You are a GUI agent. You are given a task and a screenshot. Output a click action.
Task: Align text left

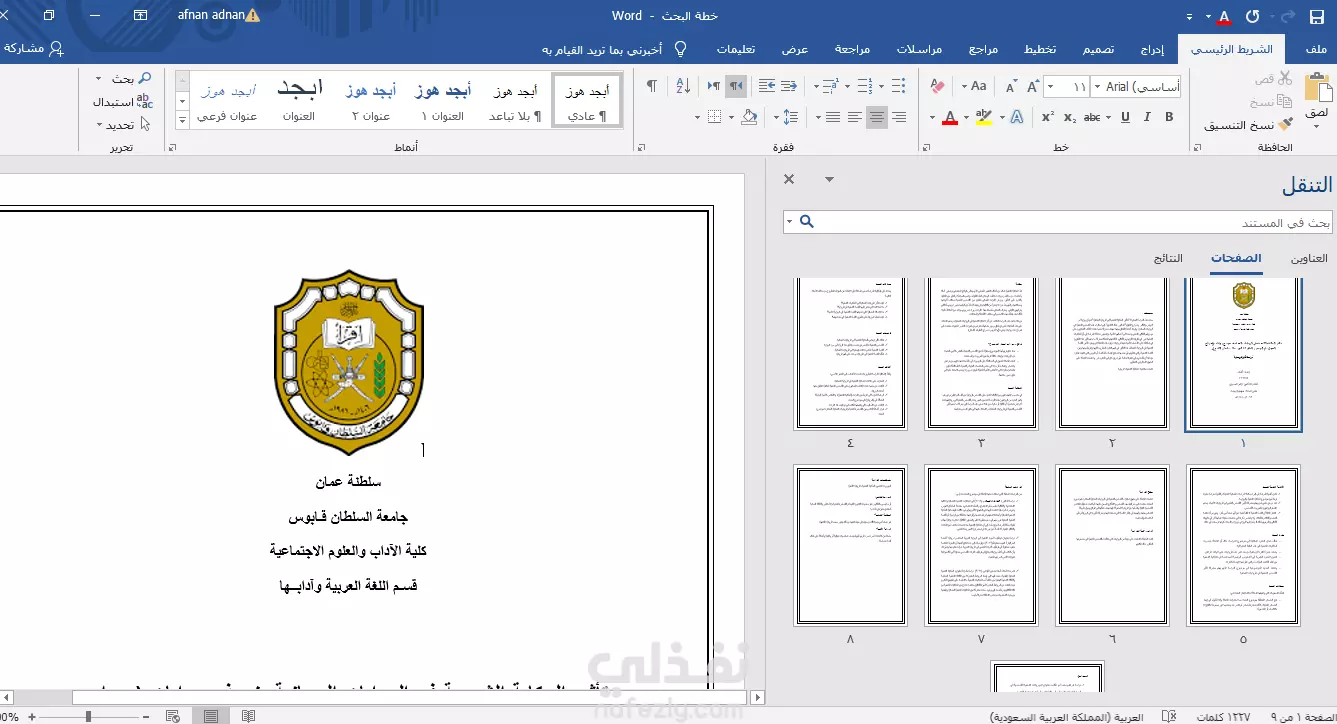pyautogui.click(x=854, y=117)
